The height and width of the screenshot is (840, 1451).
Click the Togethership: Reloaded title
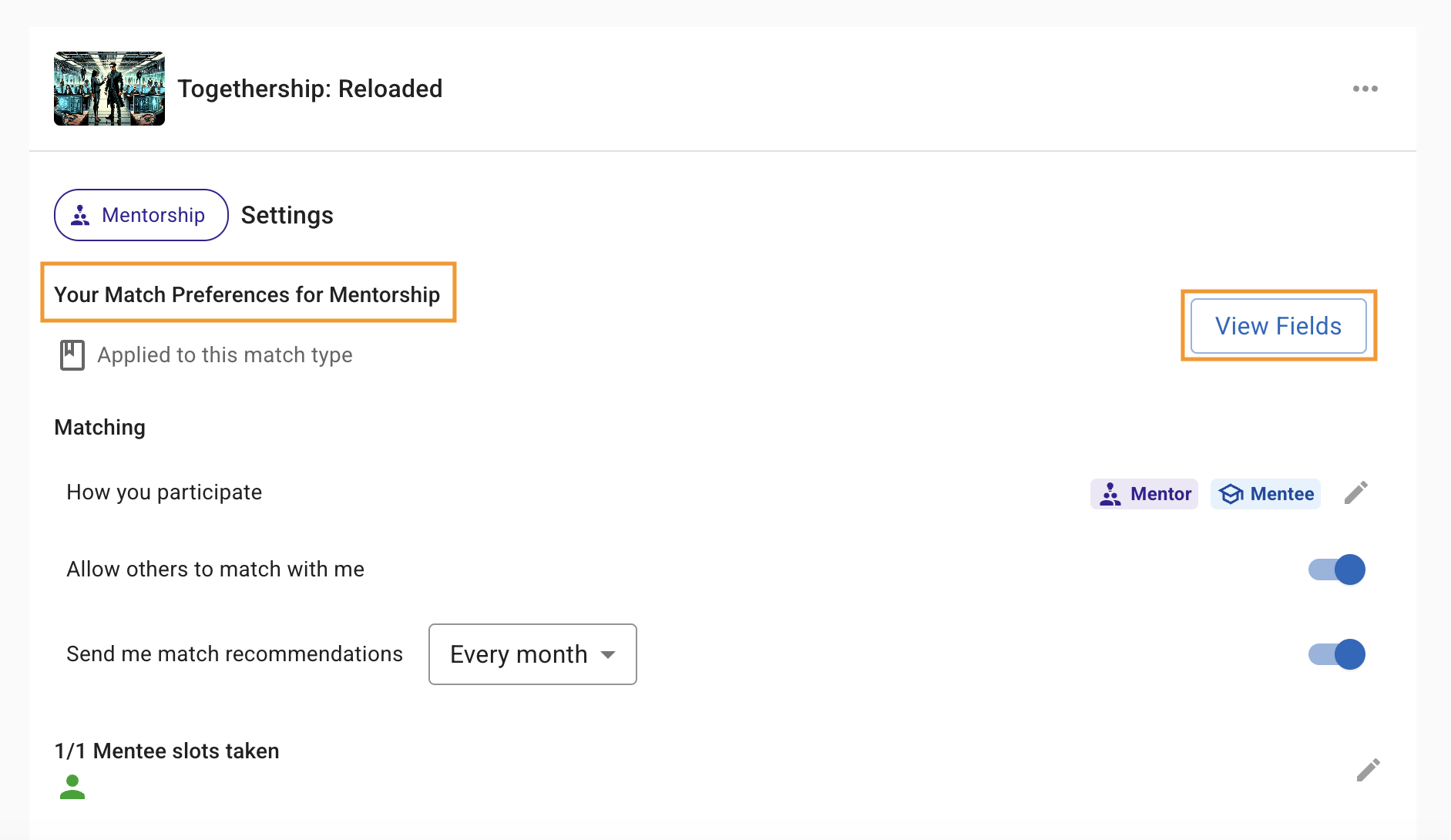(x=310, y=89)
